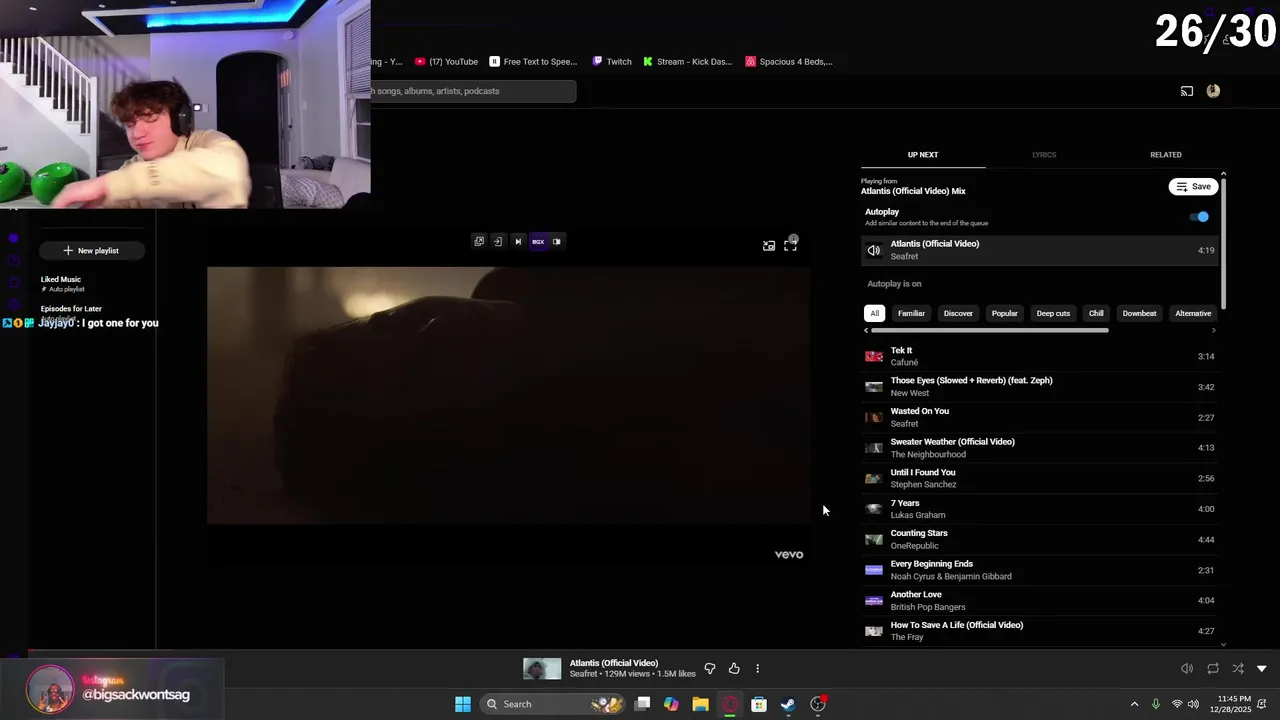This screenshot has width=1280, height=720.
Task: Click the player volume speaker icon
Action: (1187, 668)
